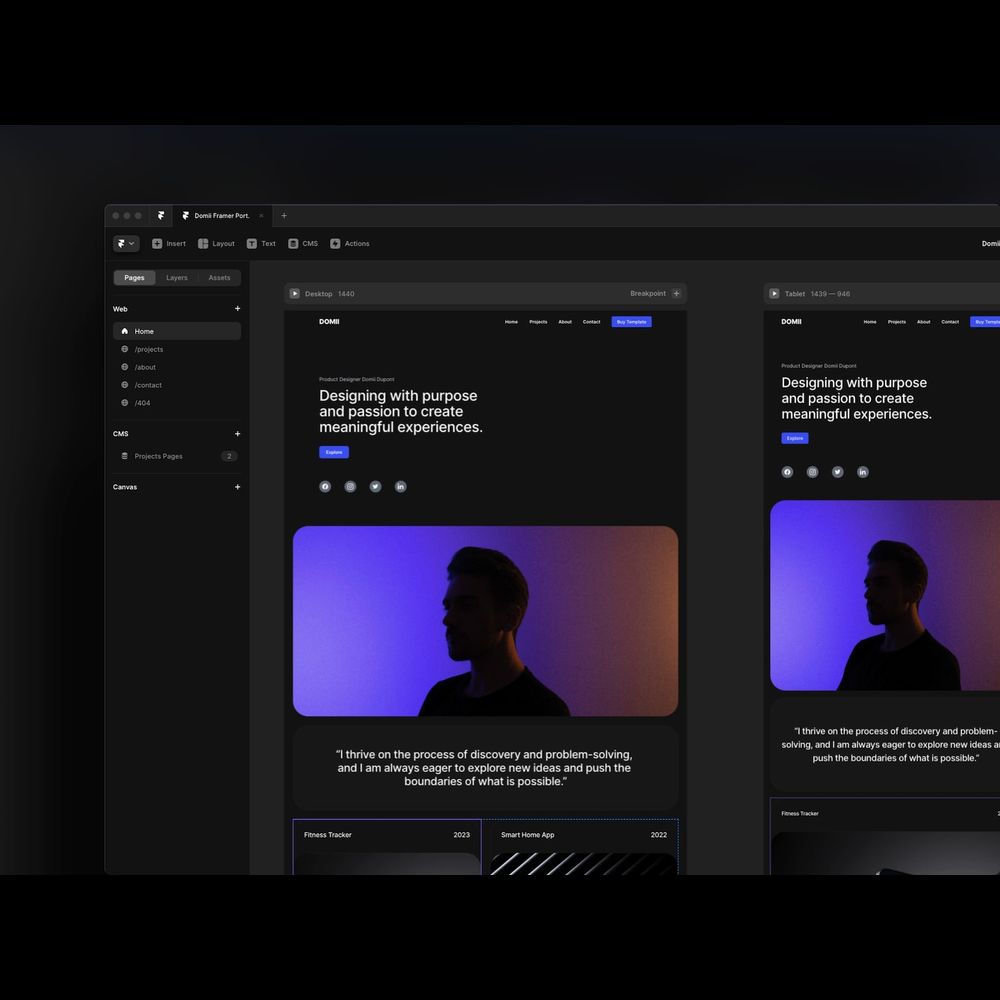Add a Breakpoint using the plus button
This screenshot has height=1000, width=1000.
point(676,294)
